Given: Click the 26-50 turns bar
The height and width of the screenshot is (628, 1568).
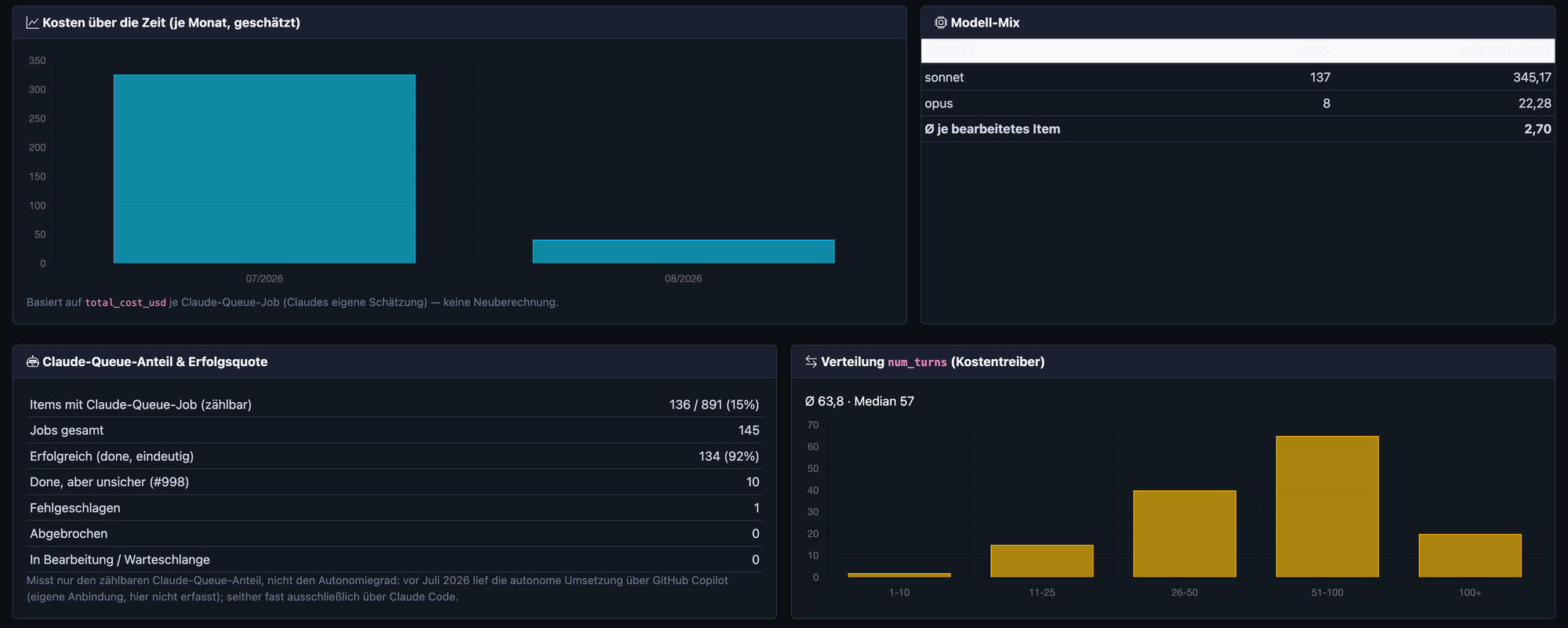Looking at the screenshot, I should point(1185,534).
